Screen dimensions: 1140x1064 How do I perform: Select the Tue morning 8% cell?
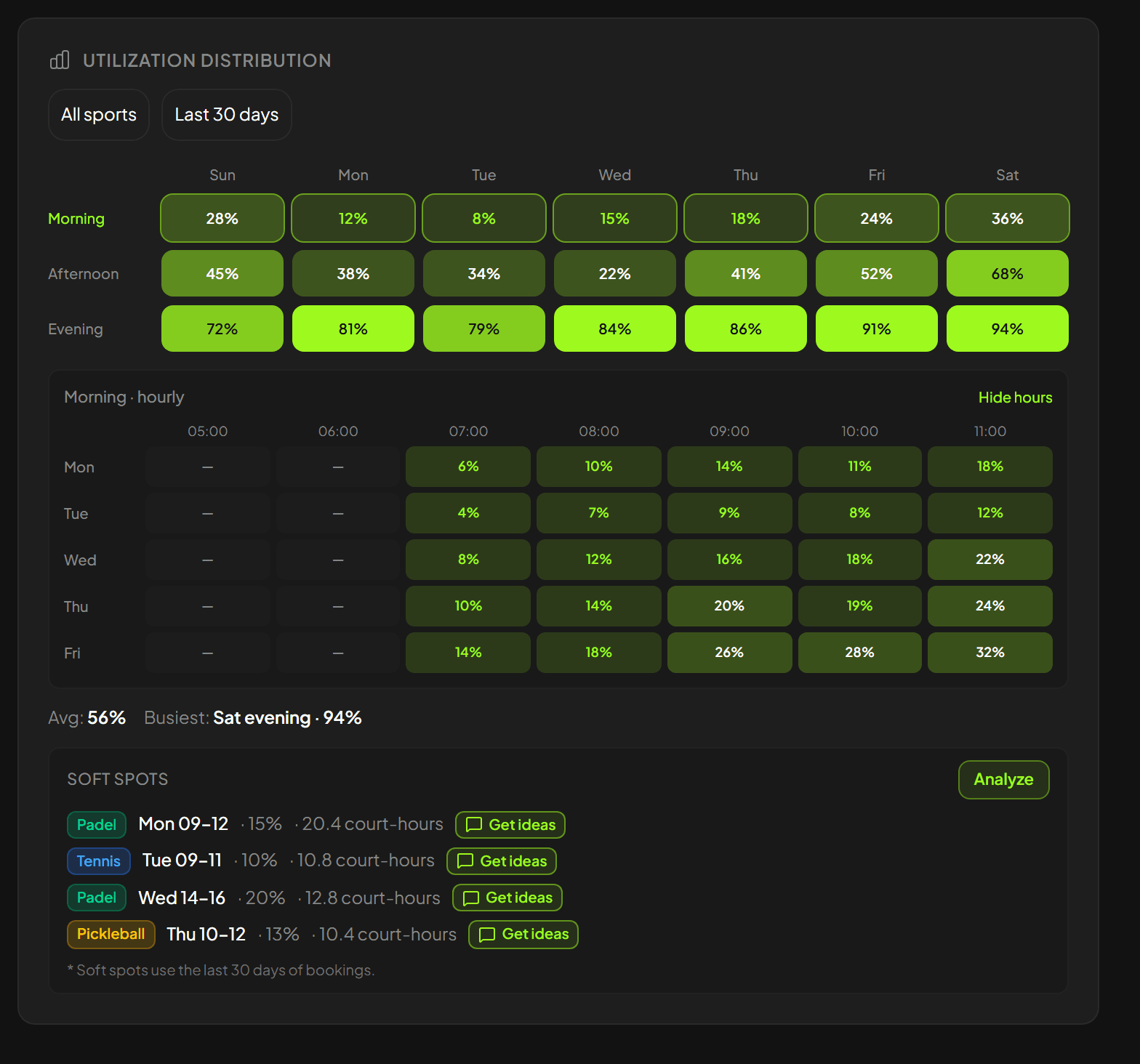click(484, 218)
